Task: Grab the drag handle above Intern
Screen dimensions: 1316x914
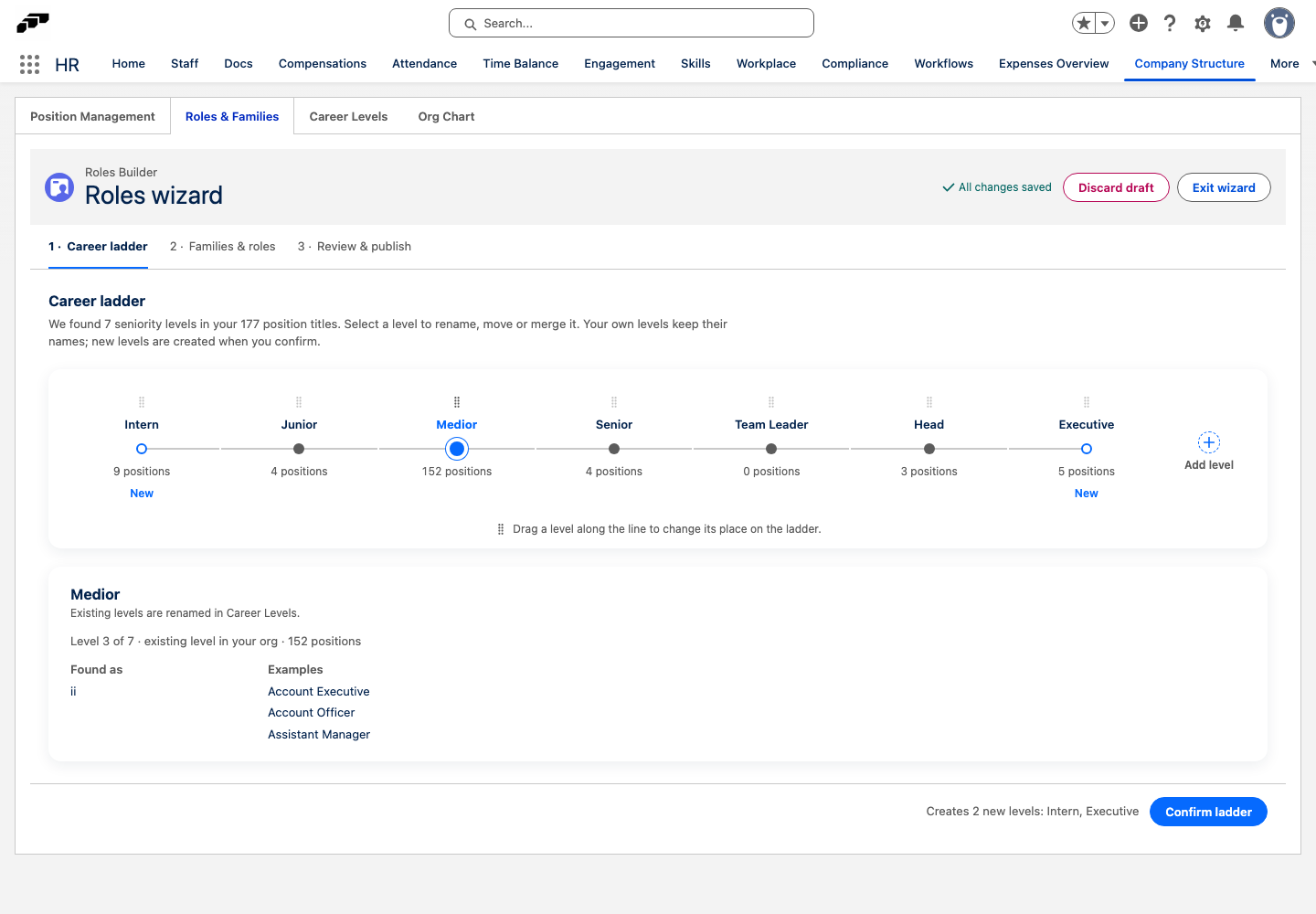Action: 142,402
